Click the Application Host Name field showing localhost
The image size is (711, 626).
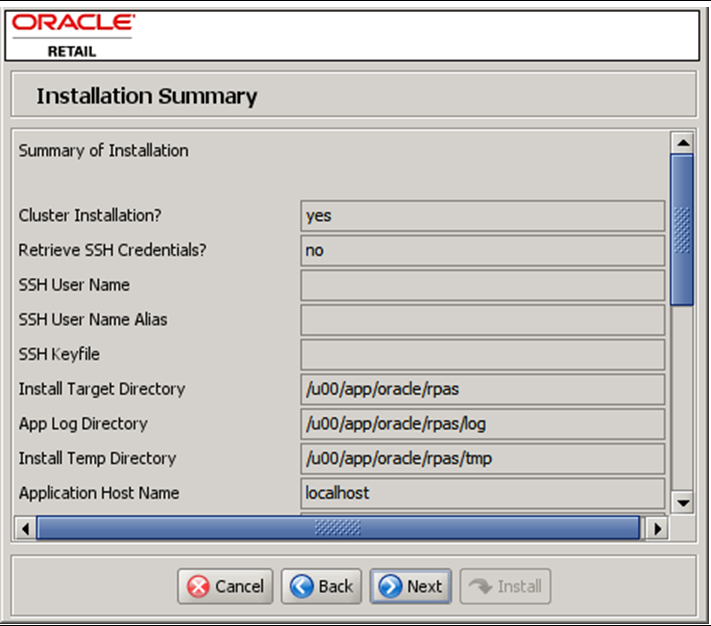482,493
